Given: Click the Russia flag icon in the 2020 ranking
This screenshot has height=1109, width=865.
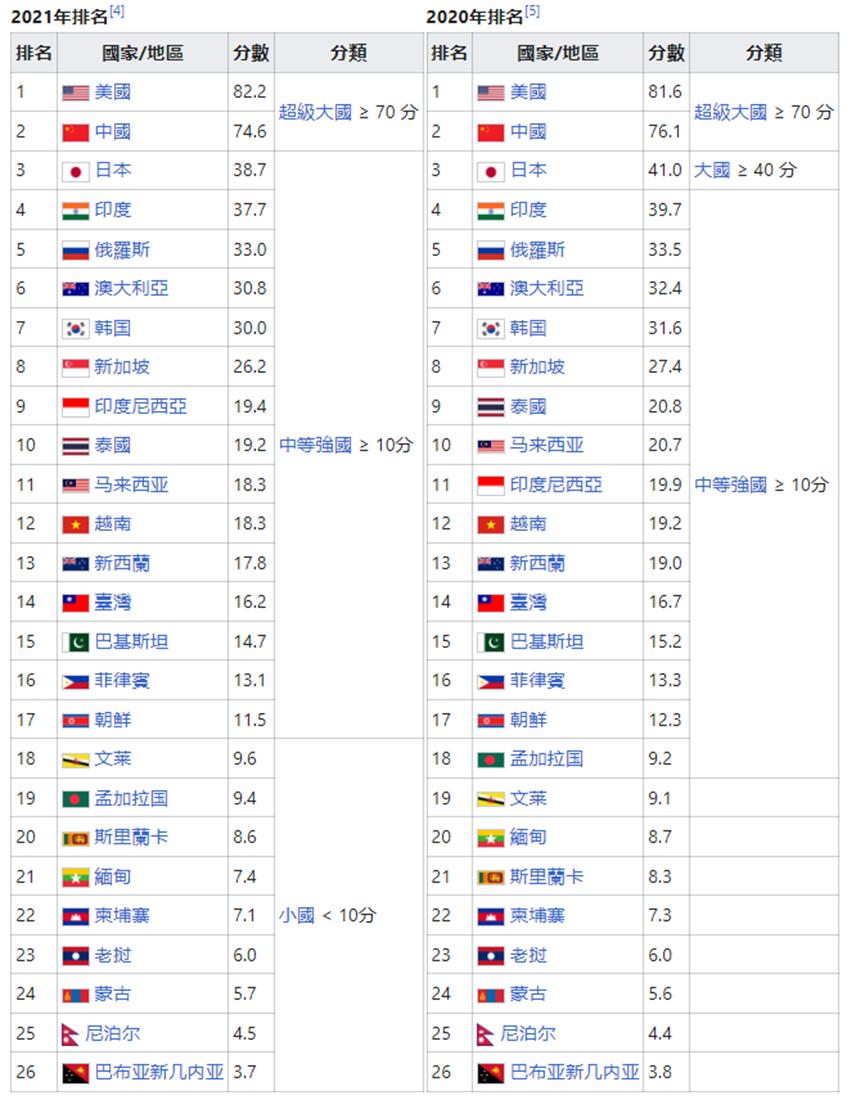Looking at the screenshot, I should point(492,248).
